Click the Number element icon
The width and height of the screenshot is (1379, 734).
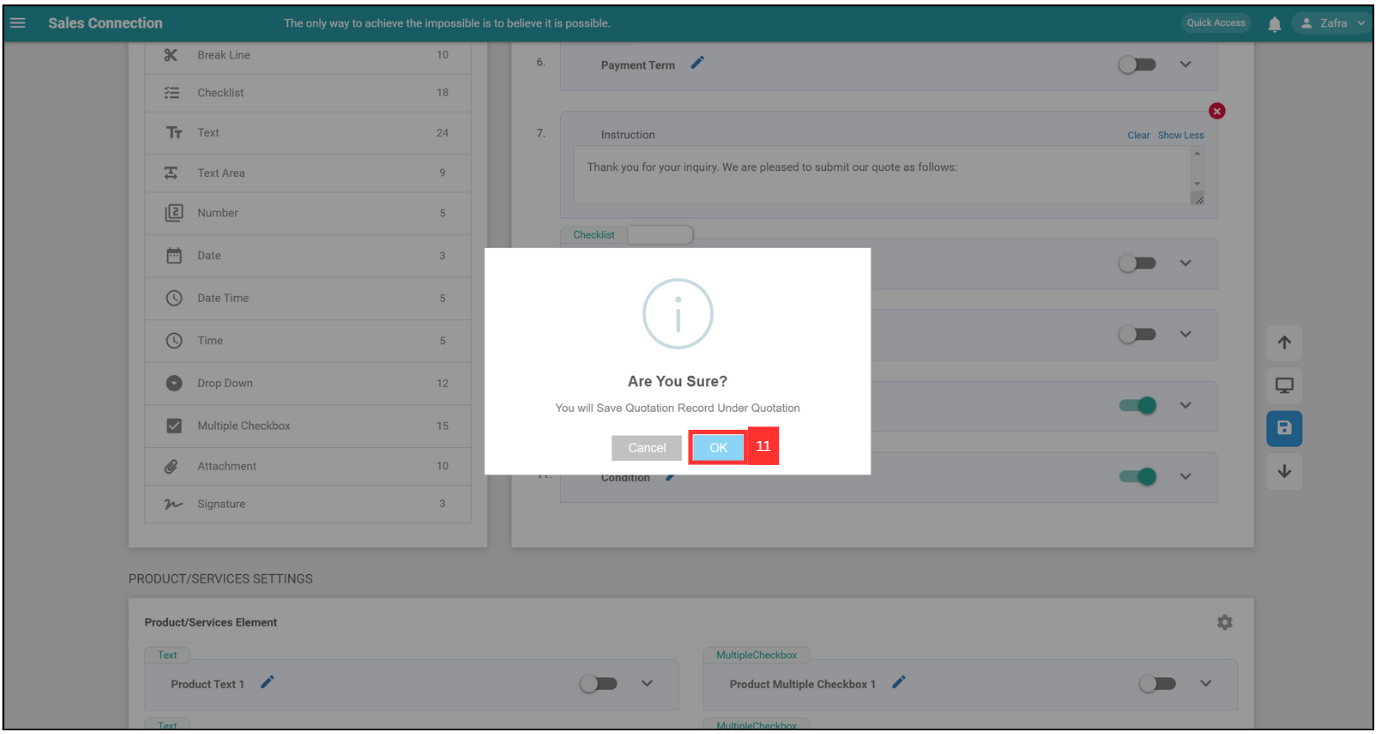[x=173, y=213]
